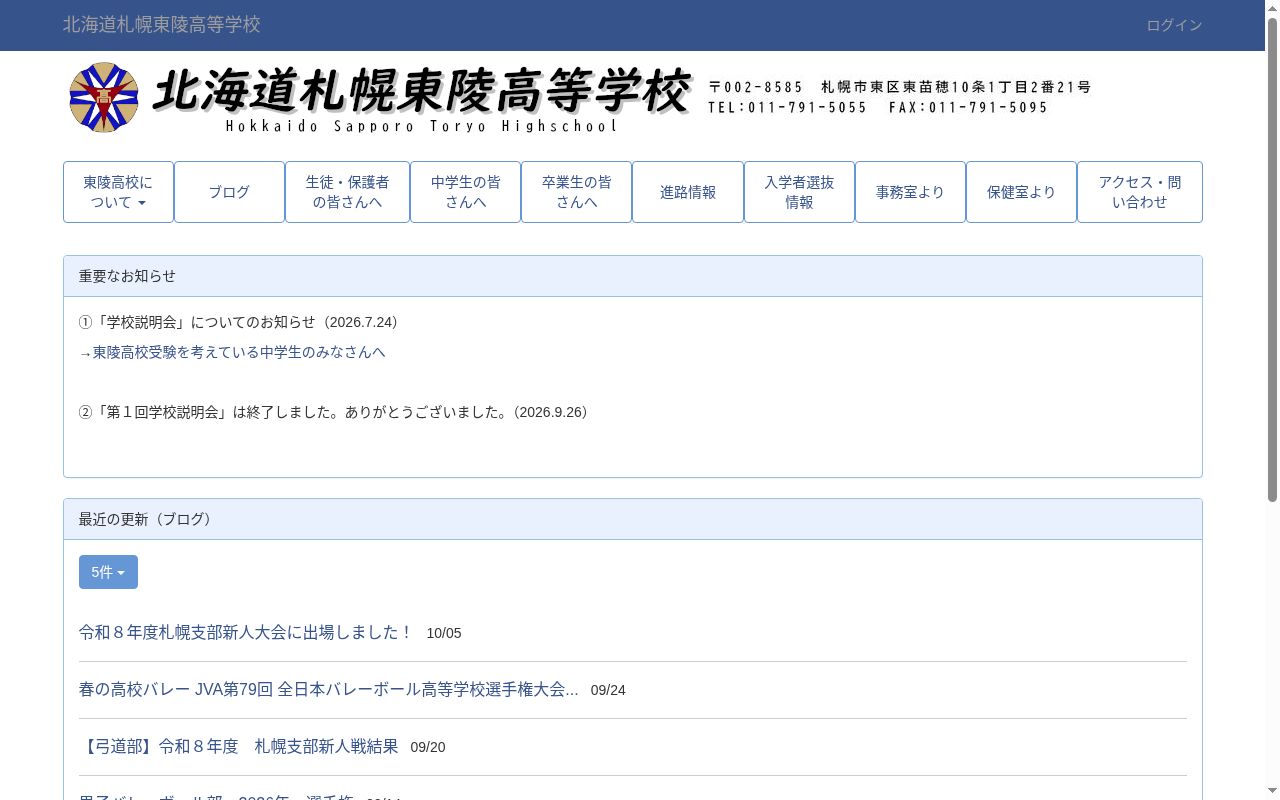Open the ブログ menu item

pyautogui.click(x=229, y=192)
